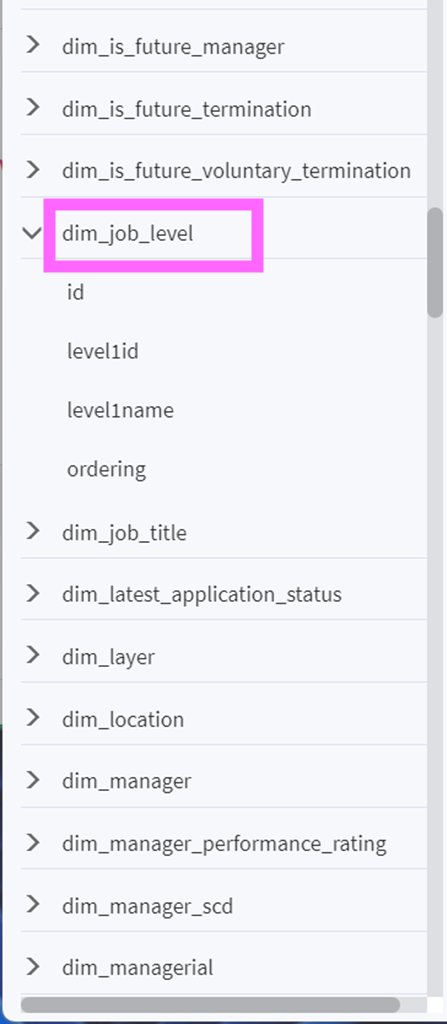Expand dim_is_future_voluntary_termination node

(33, 170)
